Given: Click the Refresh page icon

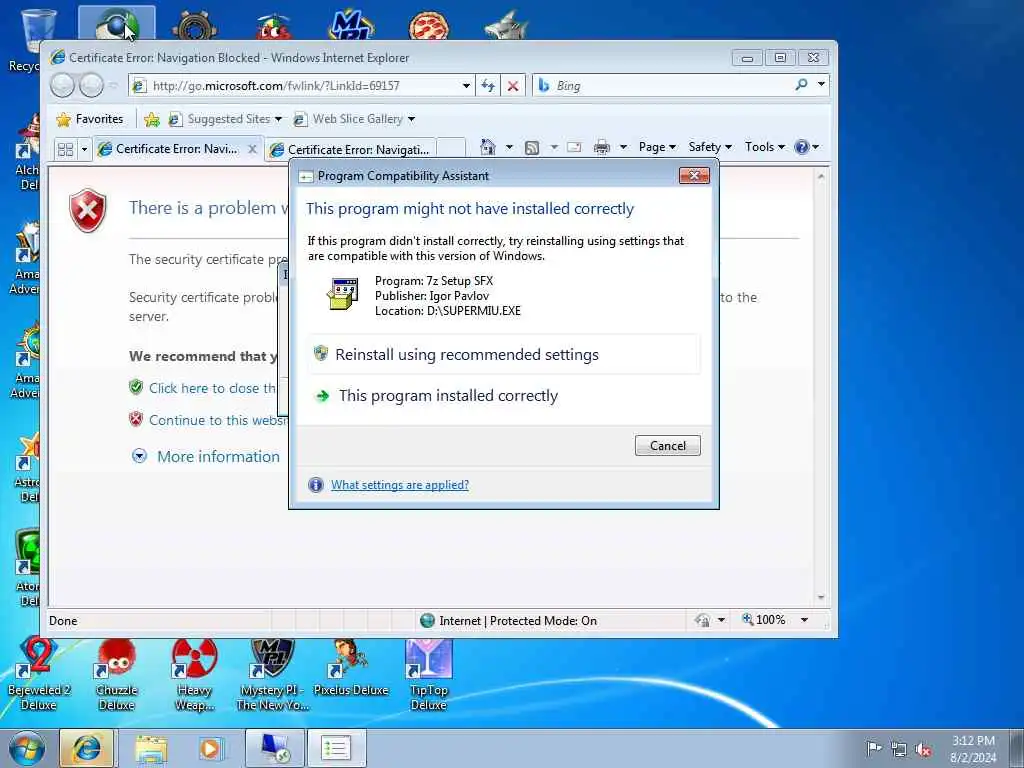Looking at the screenshot, I should point(488,86).
